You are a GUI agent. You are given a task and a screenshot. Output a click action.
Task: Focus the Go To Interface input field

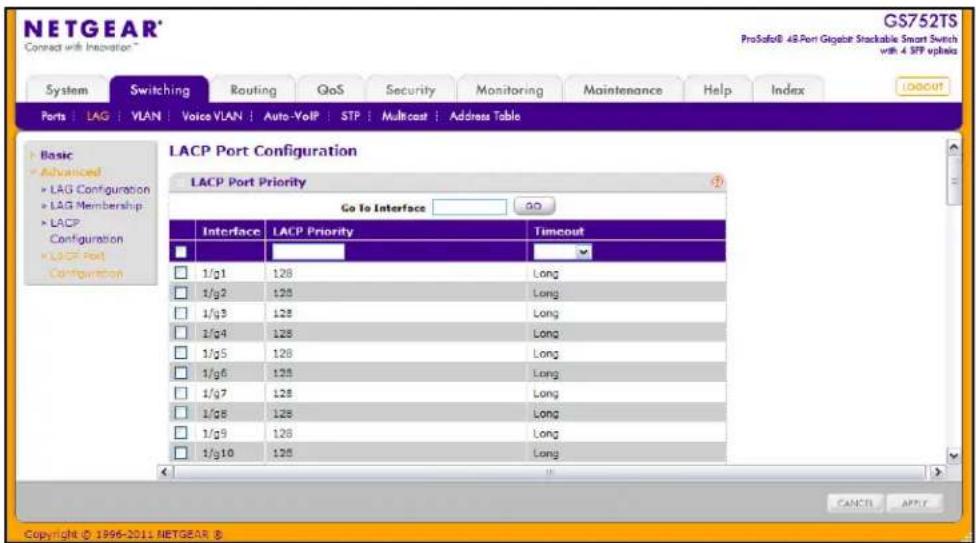click(469, 207)
